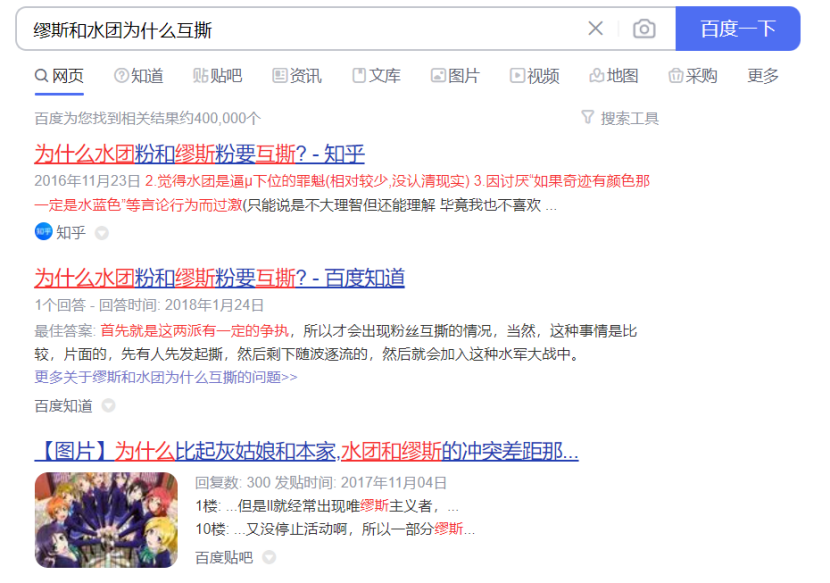Expand the 更多 menu
This screenshot has height=583, width=830.
763,76
